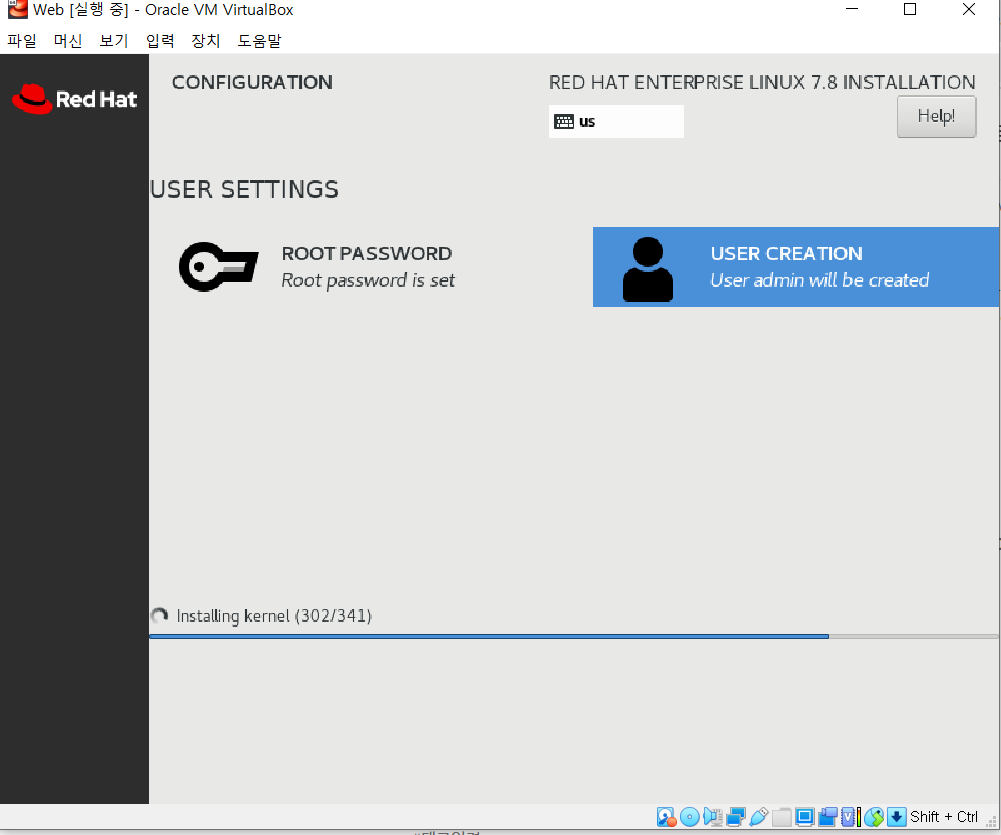Open the ROOT PASSWORD setting
This screenshot has height=835, width=1001.
pos(317,267)
